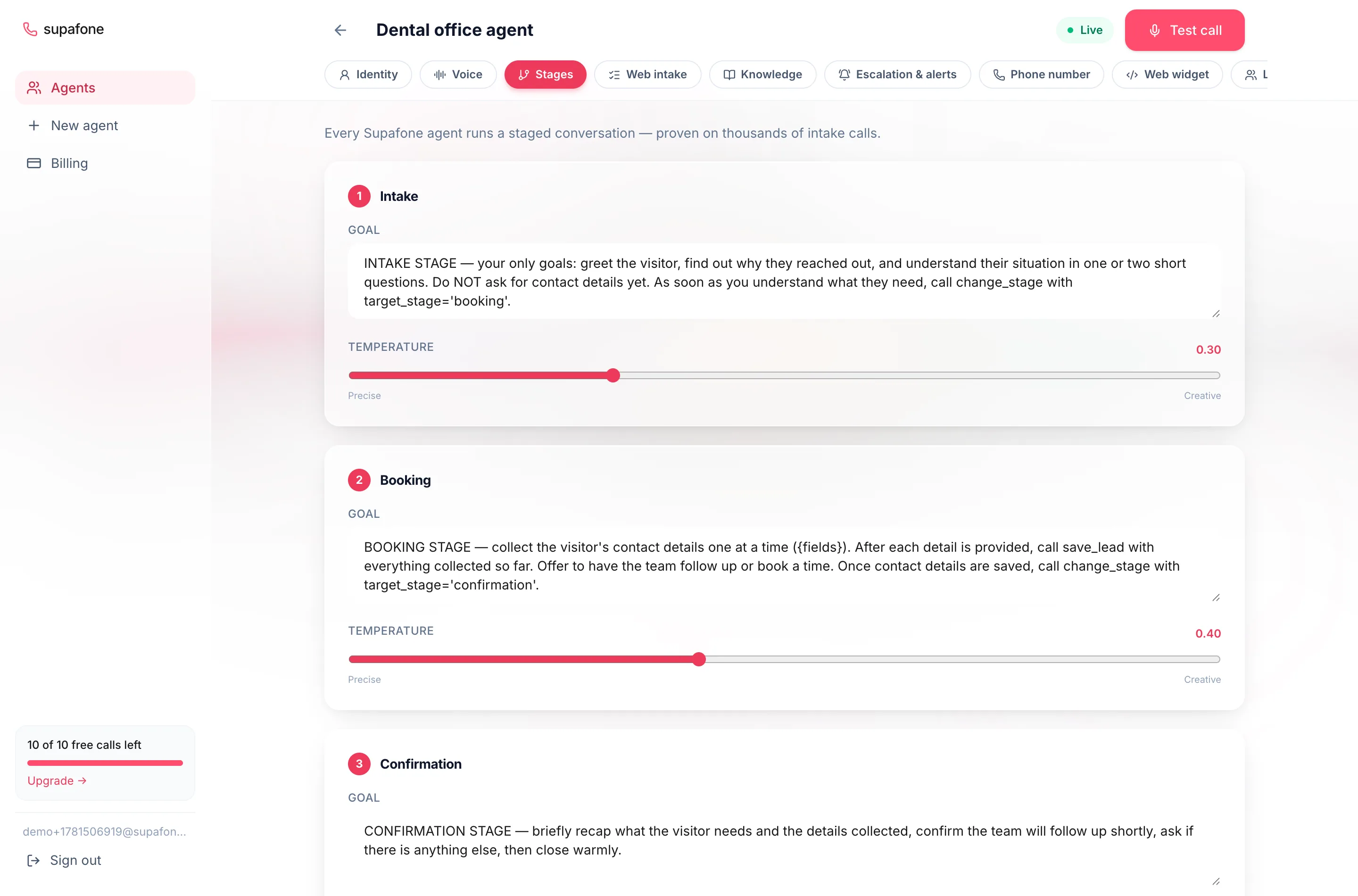
Task: Click the Booking goal textarea resize handle
Action: [1216, 597]
